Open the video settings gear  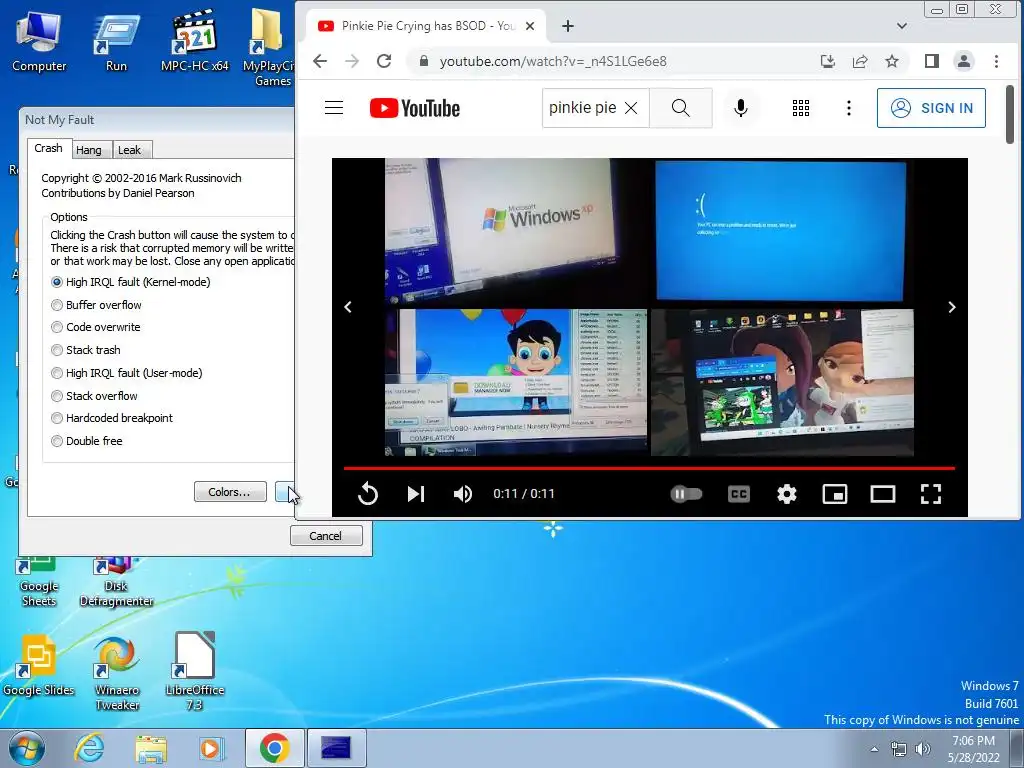tap(786, 494)
